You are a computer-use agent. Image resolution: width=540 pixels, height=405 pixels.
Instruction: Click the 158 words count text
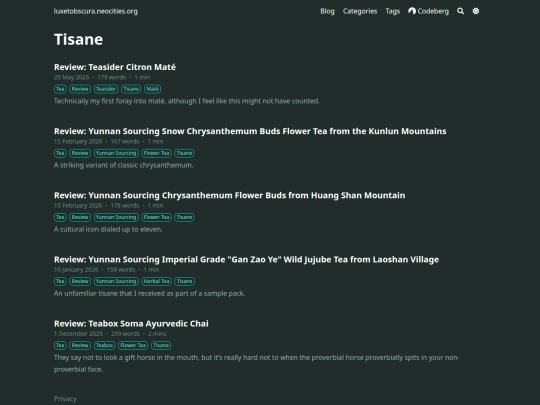tap(121, 269)
